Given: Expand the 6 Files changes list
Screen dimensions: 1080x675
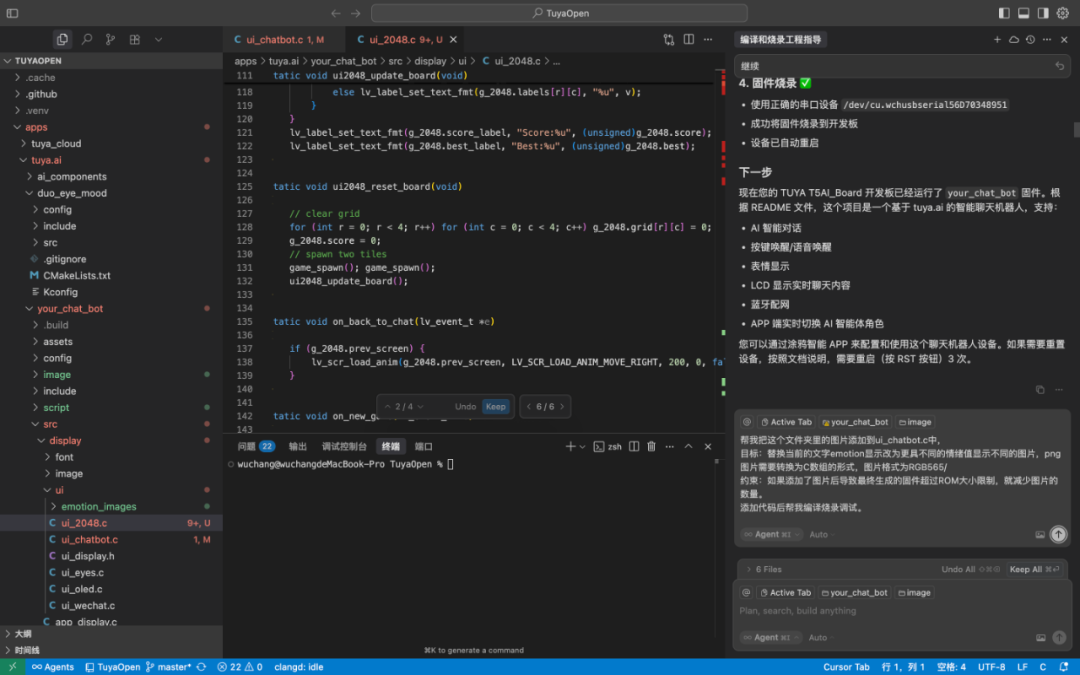Looking at the screenshot, I should pyautogui.click(x=765, y=570).
